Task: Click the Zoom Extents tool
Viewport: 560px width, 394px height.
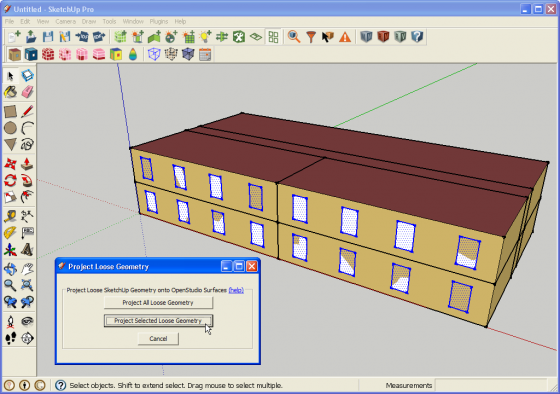Action: tap(27, 285)
